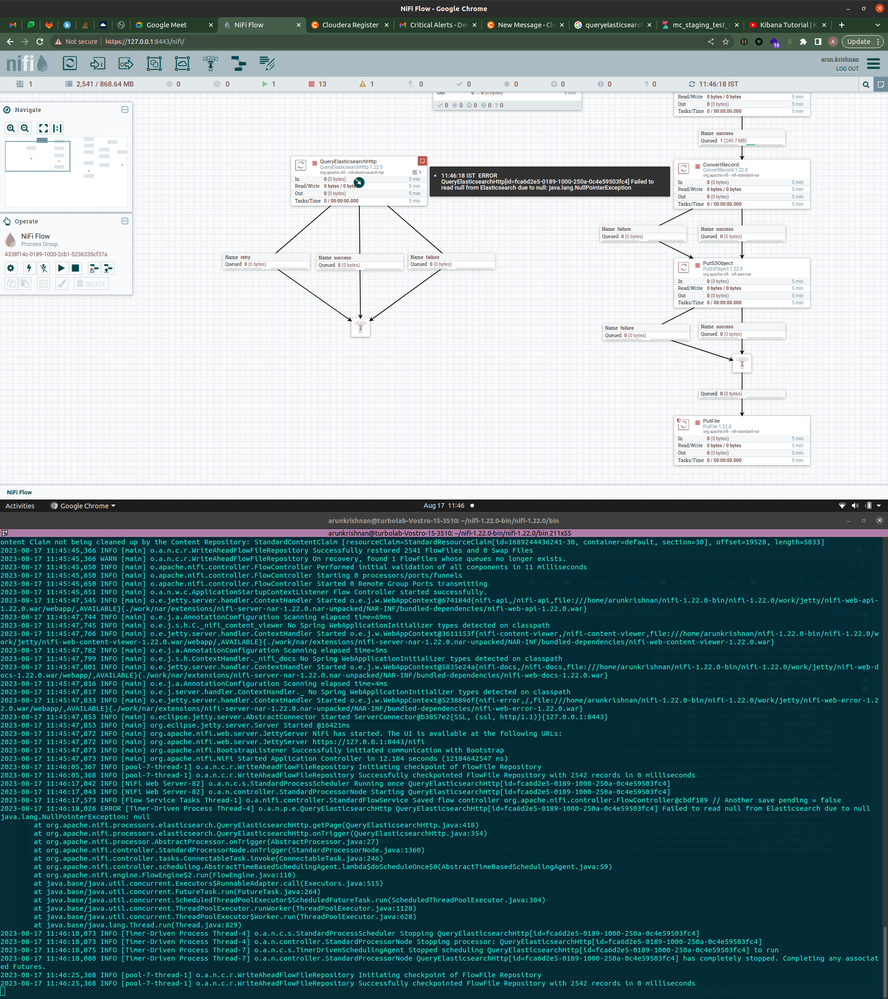Click the red bulletin icon on QueryElasticsearchHttp
This screenshot has width=888, height=999.
click(x=422, y=161)
